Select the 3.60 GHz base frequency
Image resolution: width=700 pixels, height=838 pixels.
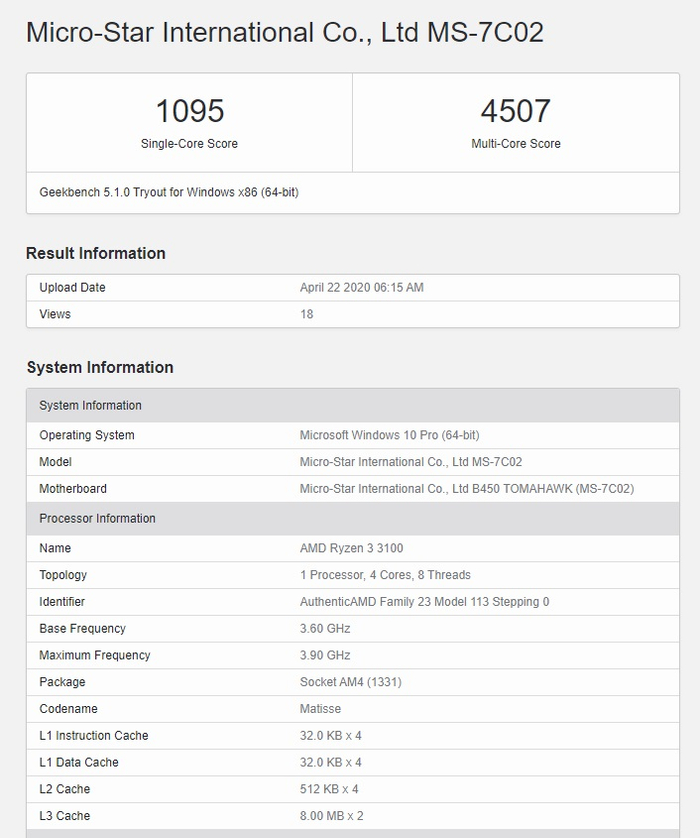point(325,628)
